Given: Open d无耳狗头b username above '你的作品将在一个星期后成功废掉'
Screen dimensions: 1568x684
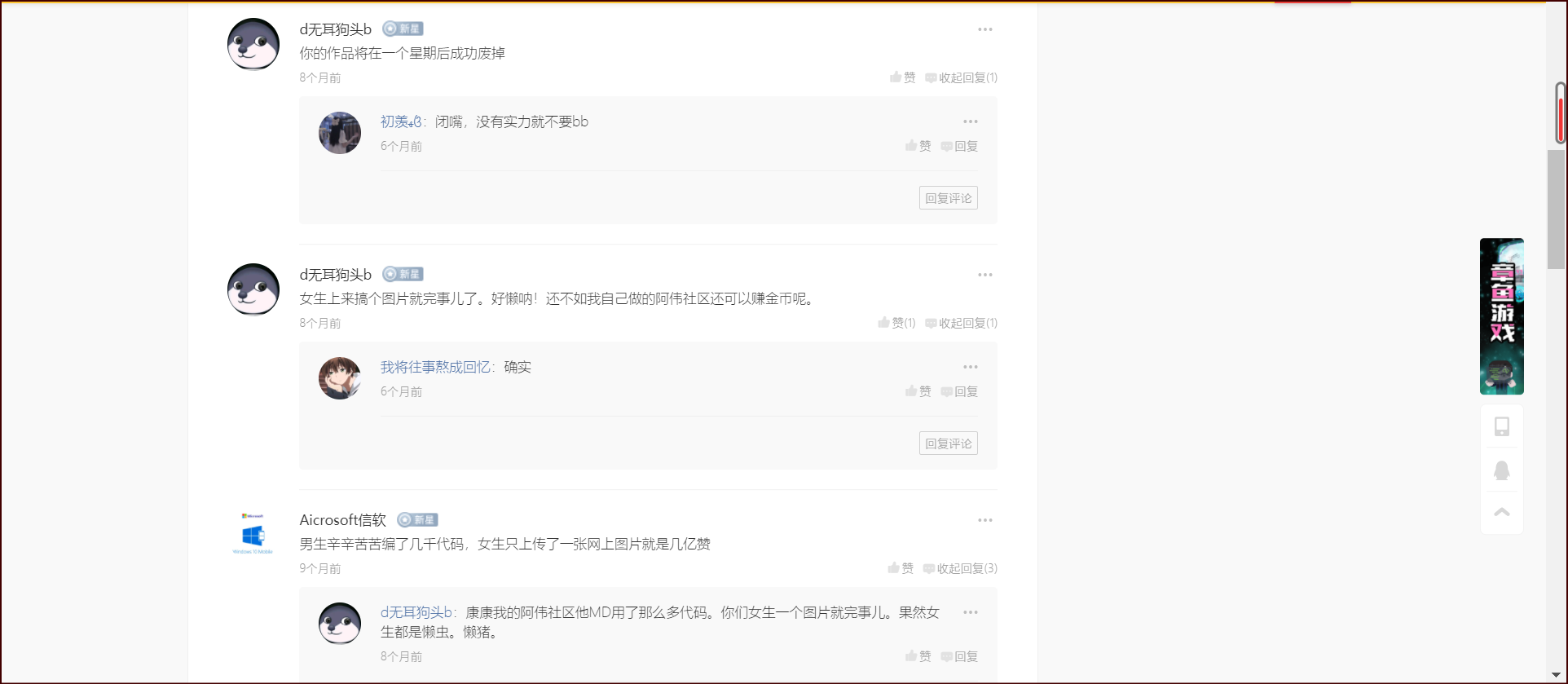Looking at the screenshot, I should (335, 29).
